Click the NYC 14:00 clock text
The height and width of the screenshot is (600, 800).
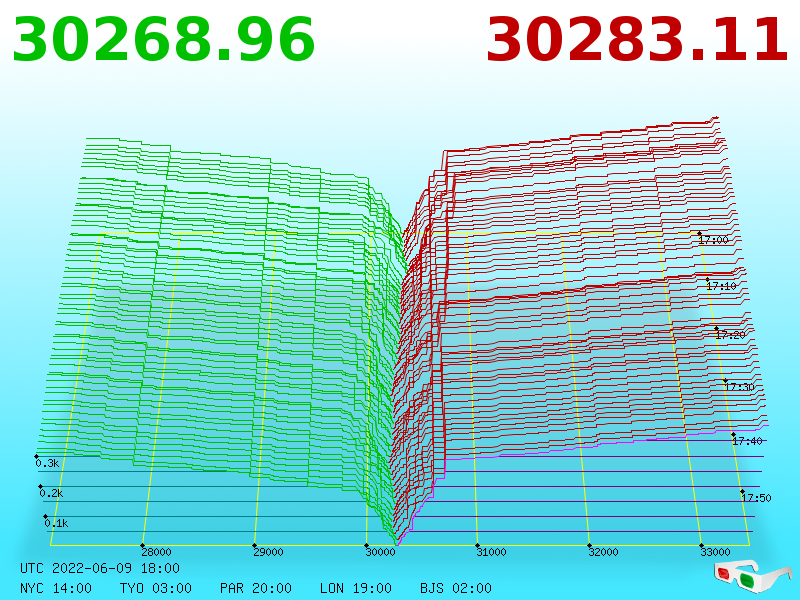pos(56,588)
